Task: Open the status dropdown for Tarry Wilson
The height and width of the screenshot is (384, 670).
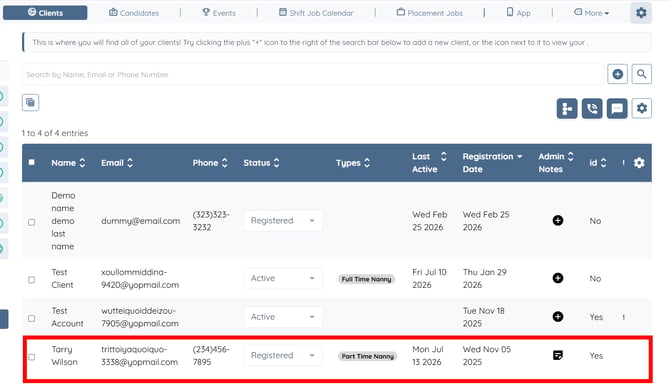Action: click(283, 355)
